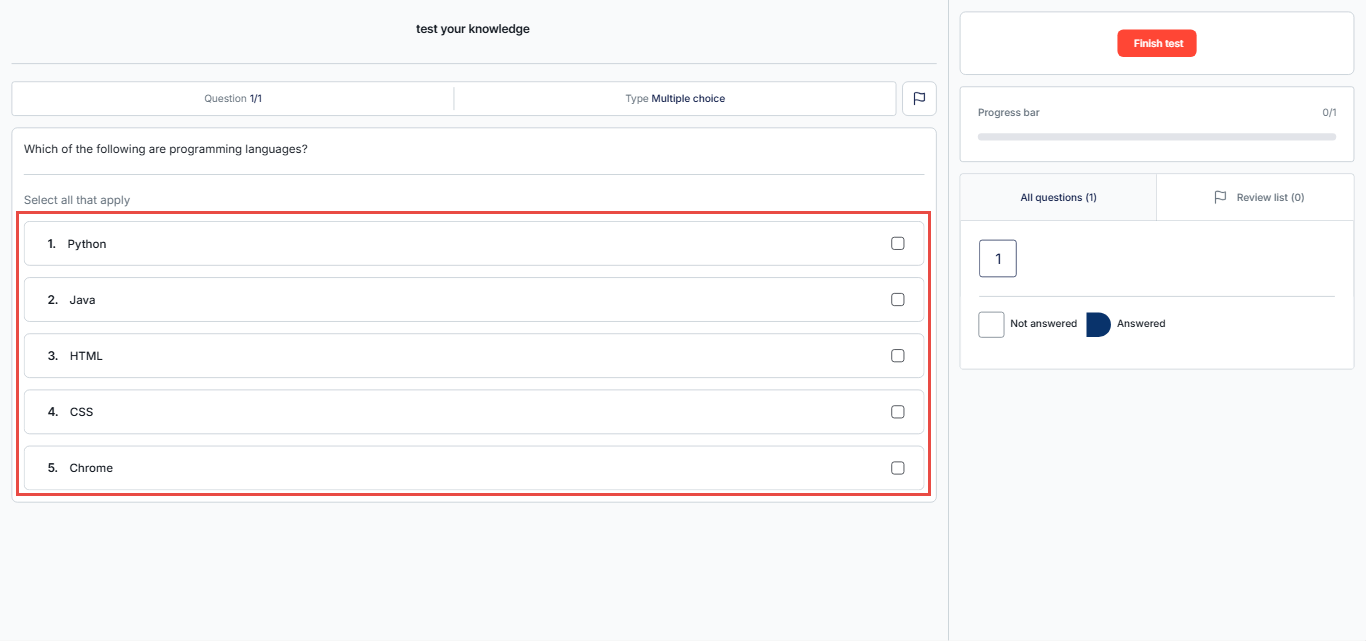This screenshot has height=641, width=1366.
Task: Flag this question for review
Action: click(x=919, y=99)
